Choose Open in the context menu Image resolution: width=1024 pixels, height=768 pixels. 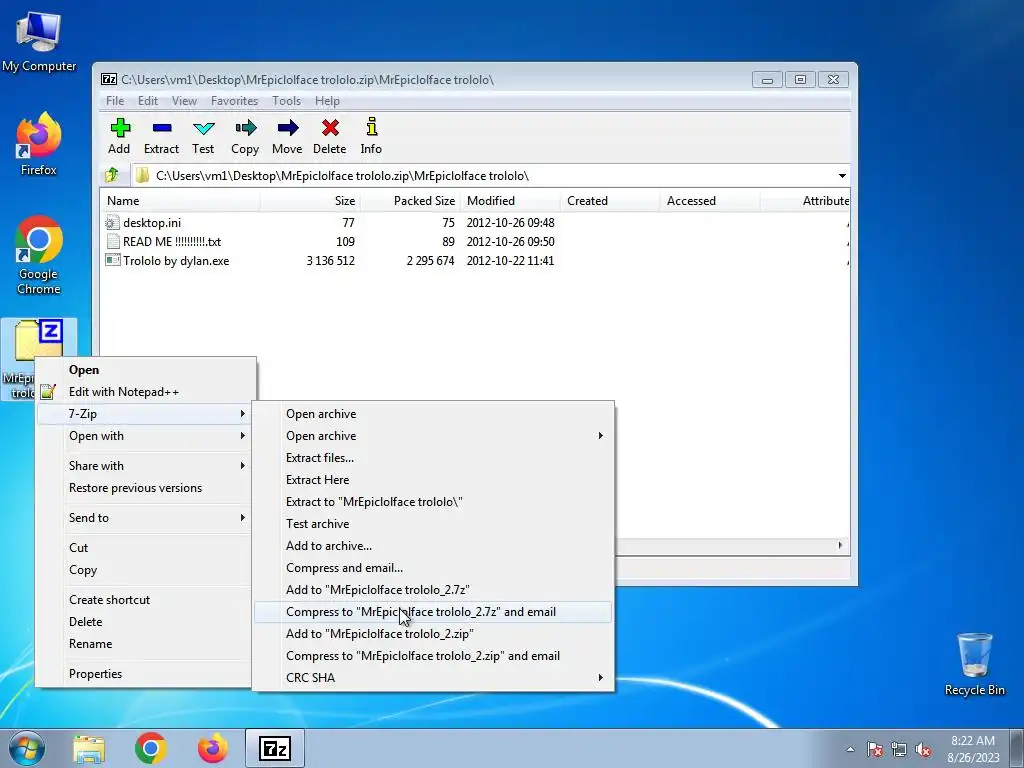coord(144,370)
